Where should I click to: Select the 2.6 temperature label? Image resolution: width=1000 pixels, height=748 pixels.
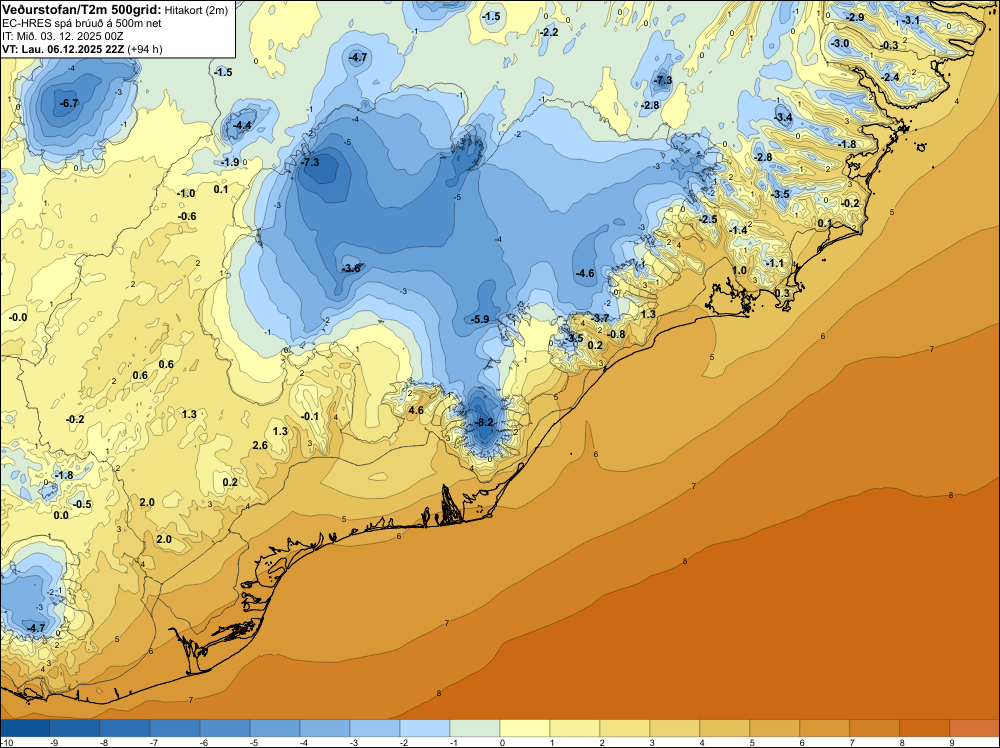point(260,445)
